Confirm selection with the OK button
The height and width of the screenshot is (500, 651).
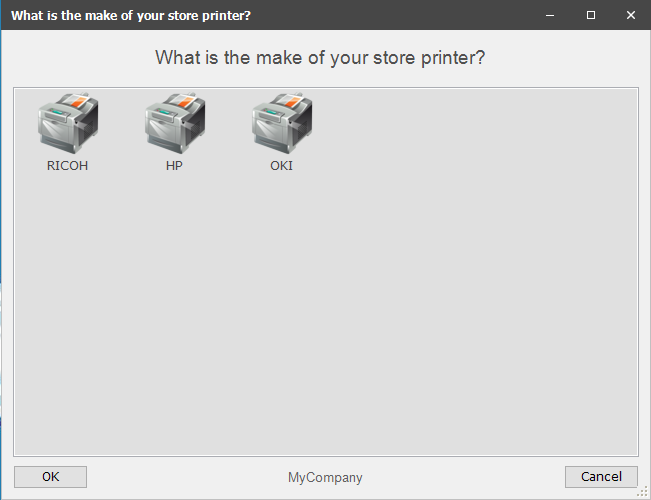pos(50,477)
